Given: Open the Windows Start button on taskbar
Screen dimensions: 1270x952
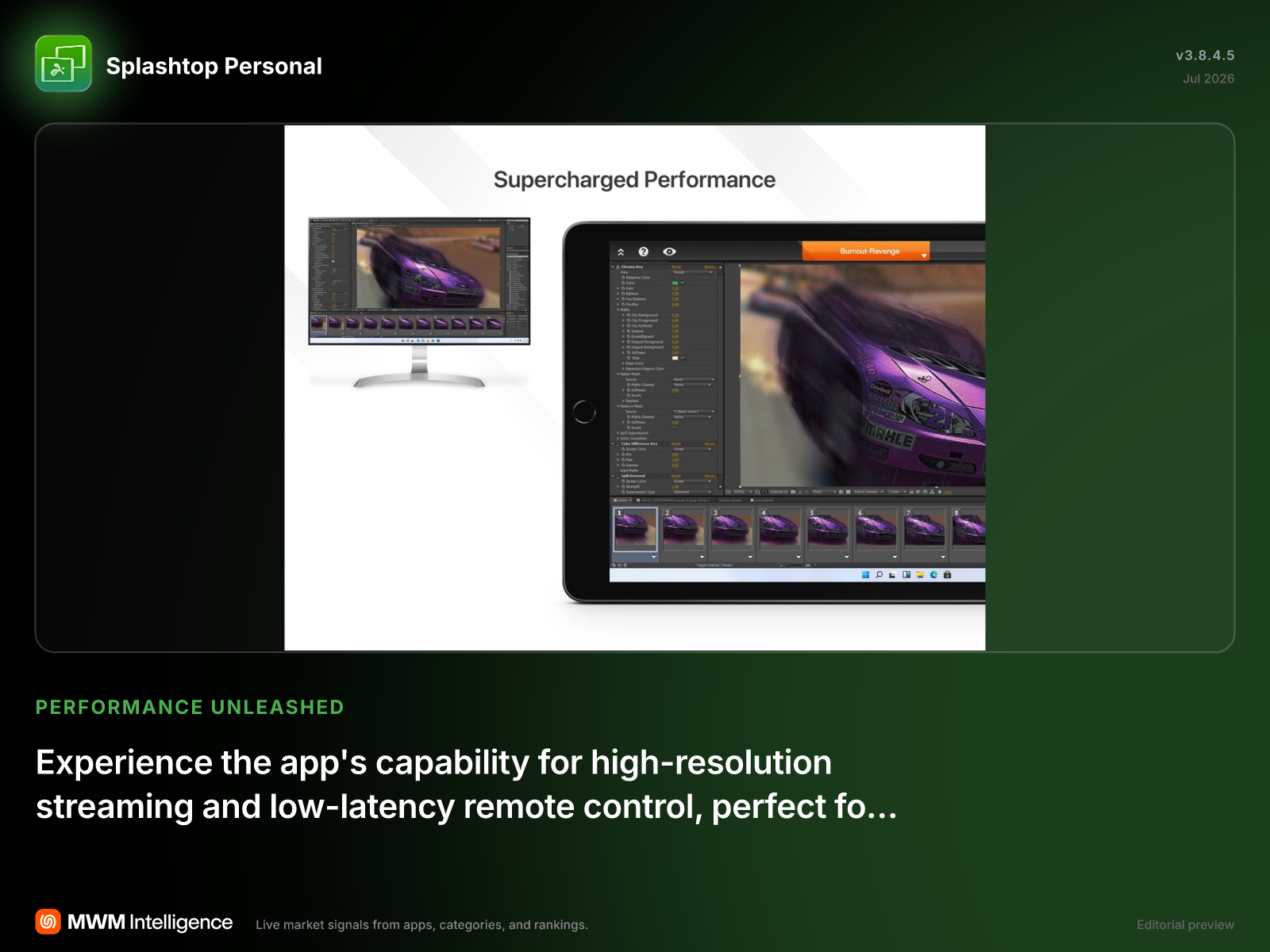Looking at the screenshot, I should click(865, 574).
